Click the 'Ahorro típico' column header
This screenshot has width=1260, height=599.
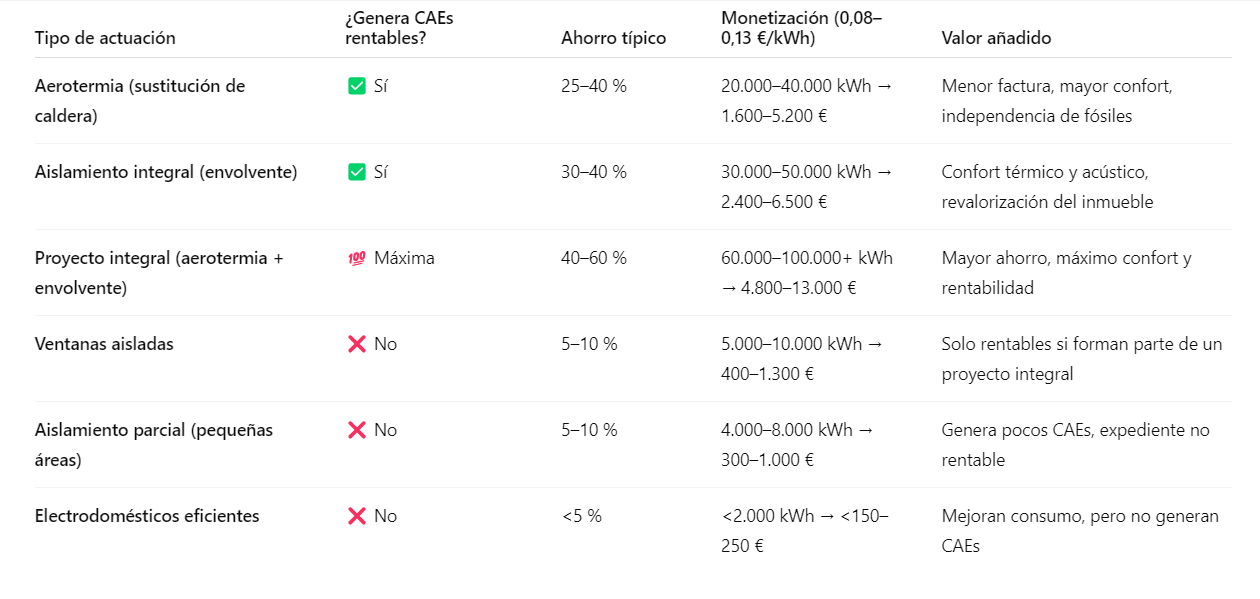(613, 38)
